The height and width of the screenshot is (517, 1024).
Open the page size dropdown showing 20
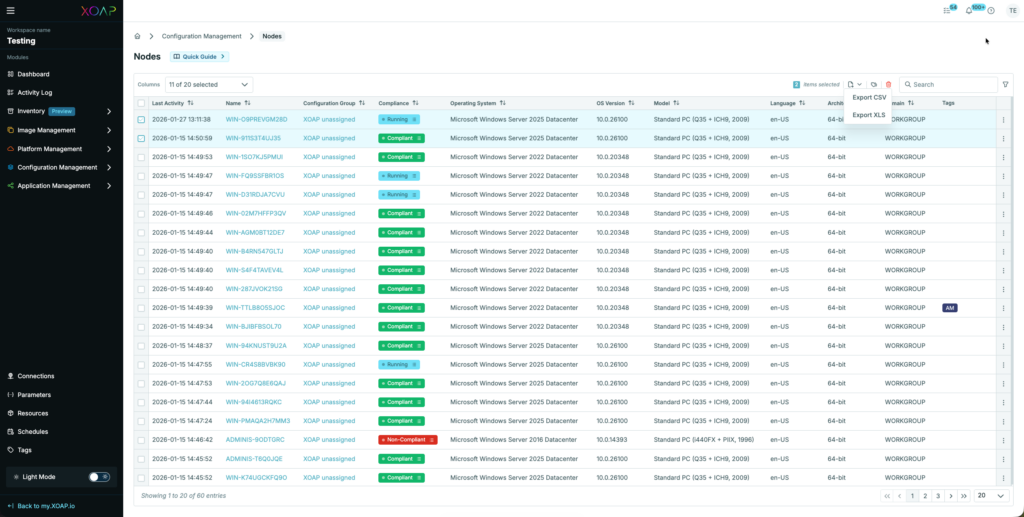pos(991,495)
